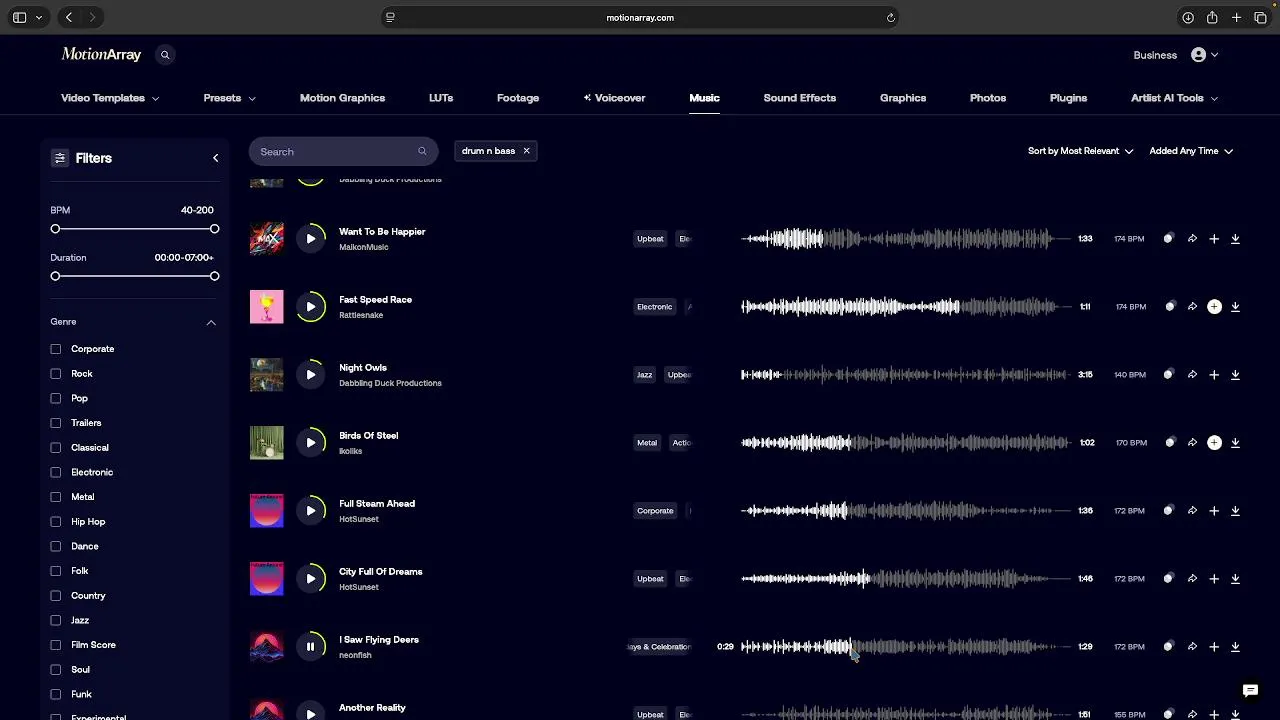Download the City Full Of Dreams track

point(1235,579)
